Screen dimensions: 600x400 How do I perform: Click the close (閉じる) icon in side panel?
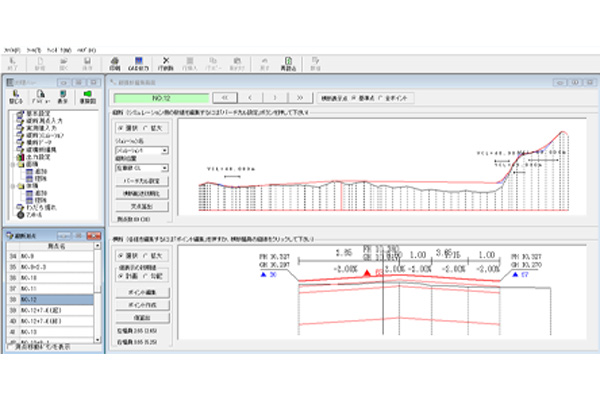pos(16,97)
